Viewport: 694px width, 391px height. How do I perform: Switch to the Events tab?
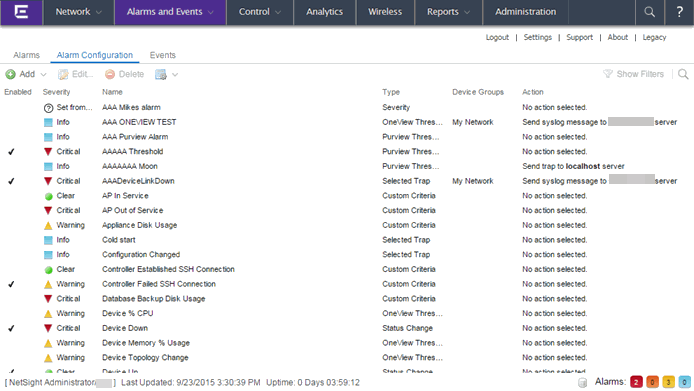(x=162, y=55)
